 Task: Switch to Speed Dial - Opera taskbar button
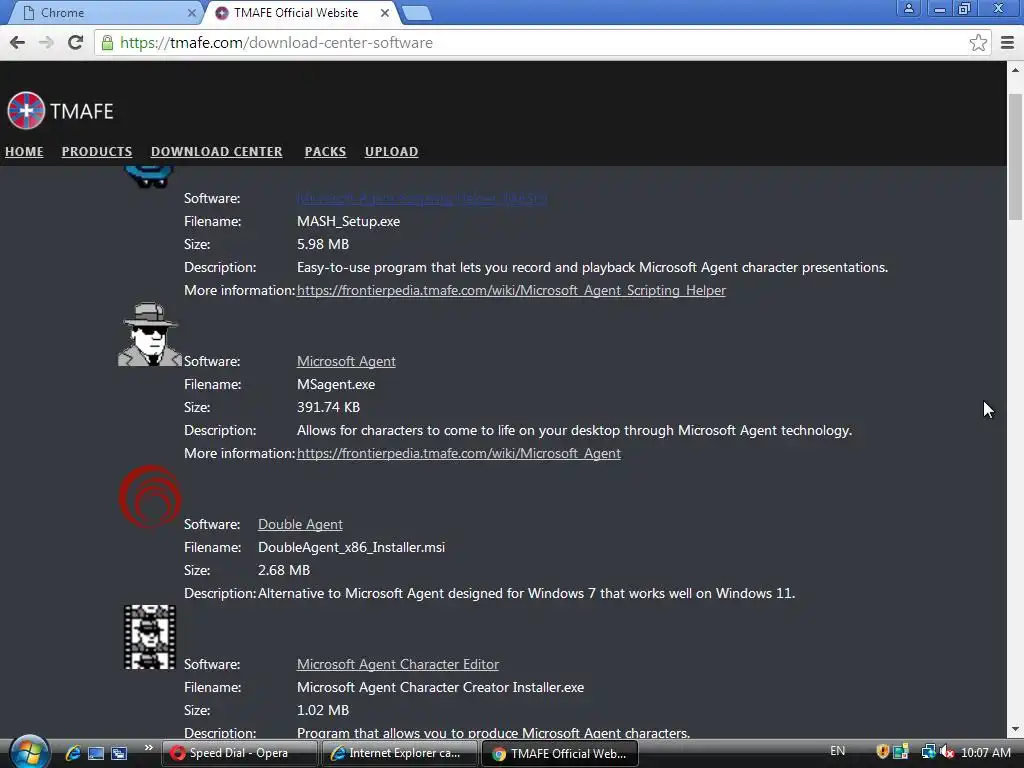tap(239, 753)
